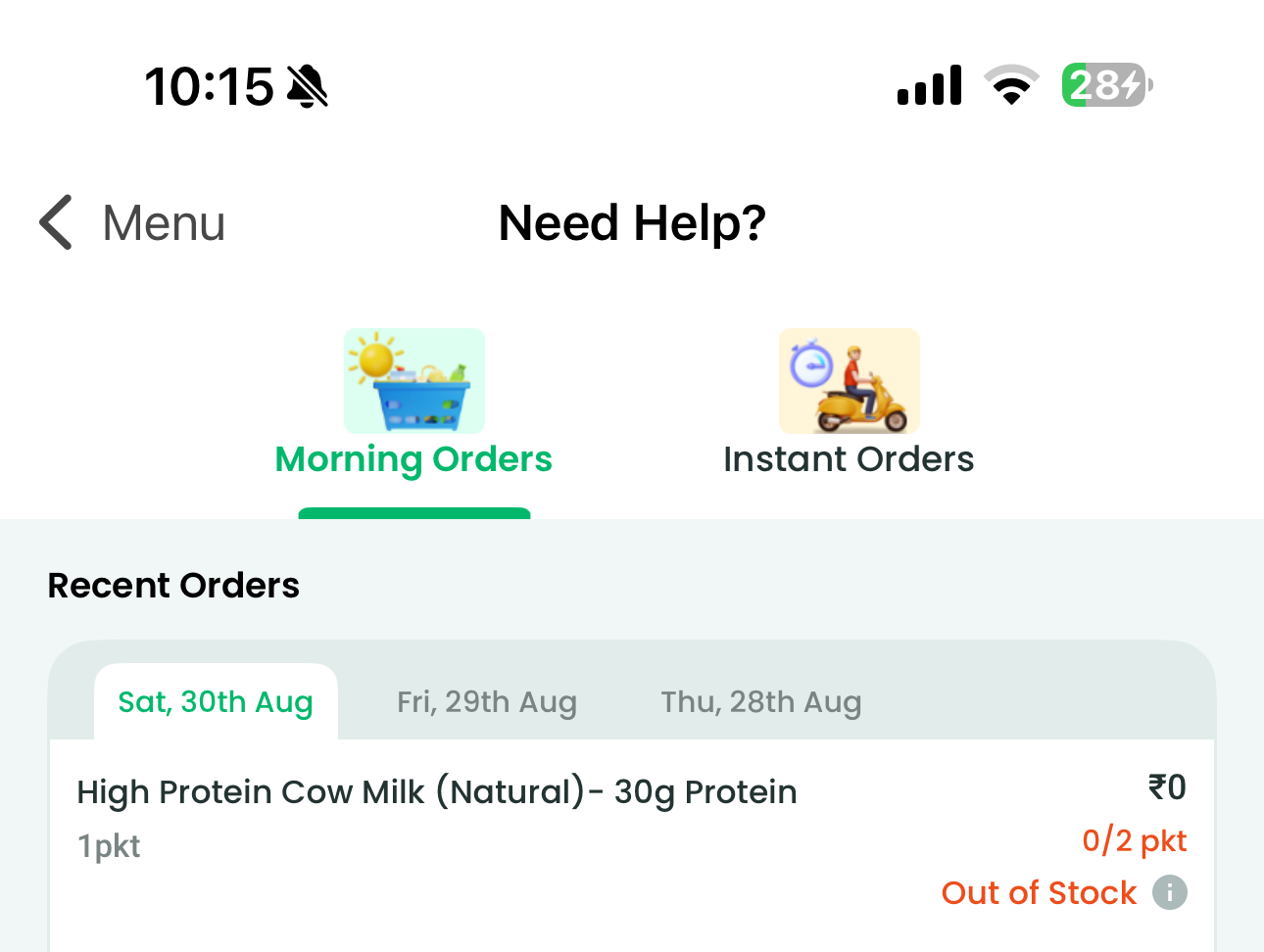This screenshot has height=952, width=1264.
Task: Tap the 0/2 pkt delivered quantity
Action: 1134,840
